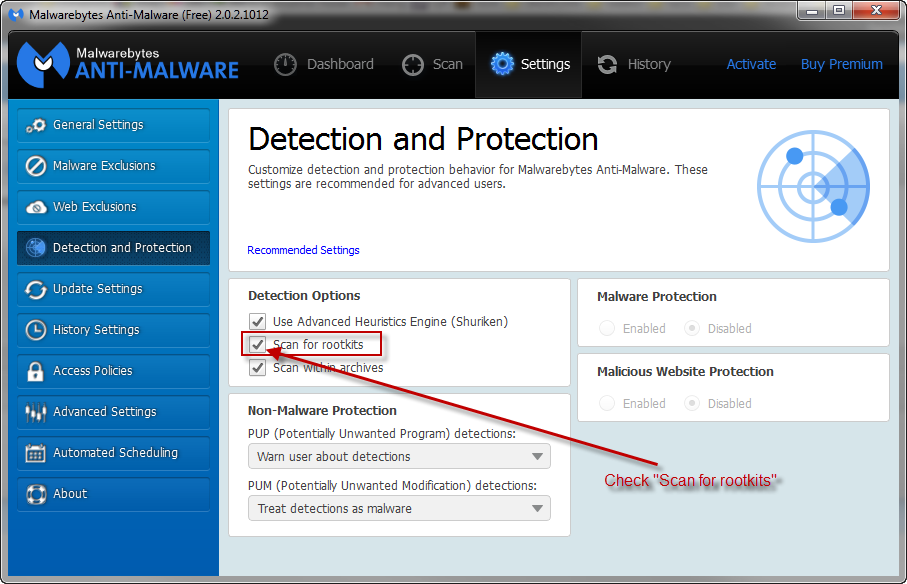Open Web Exclusions in sidebar
Screen dimensions: 907x584
(113, 207)
